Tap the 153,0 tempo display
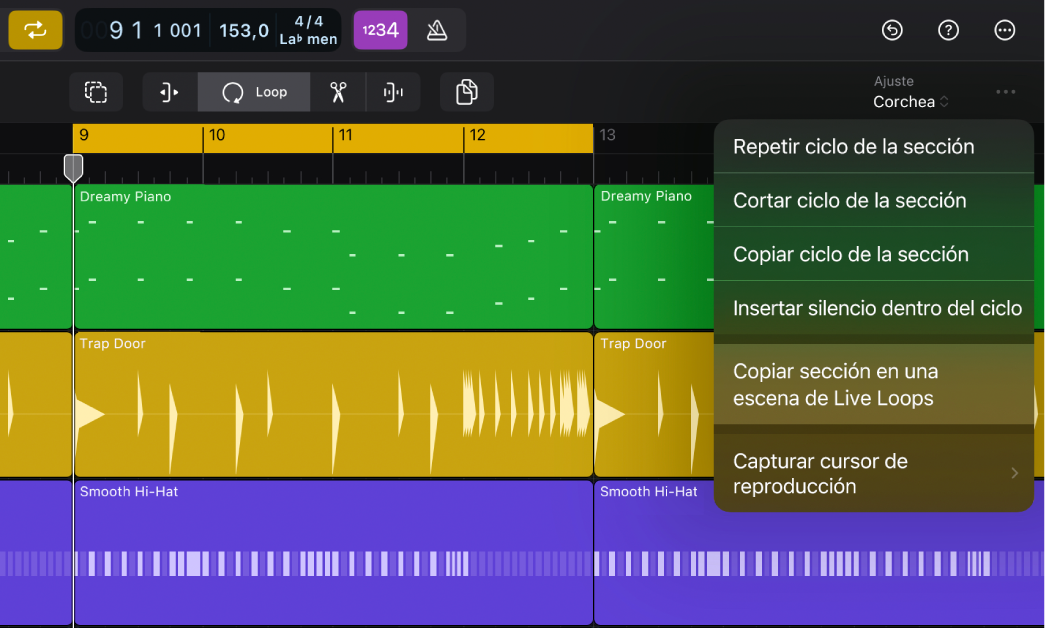1045x628 pixels. [243, 30]
